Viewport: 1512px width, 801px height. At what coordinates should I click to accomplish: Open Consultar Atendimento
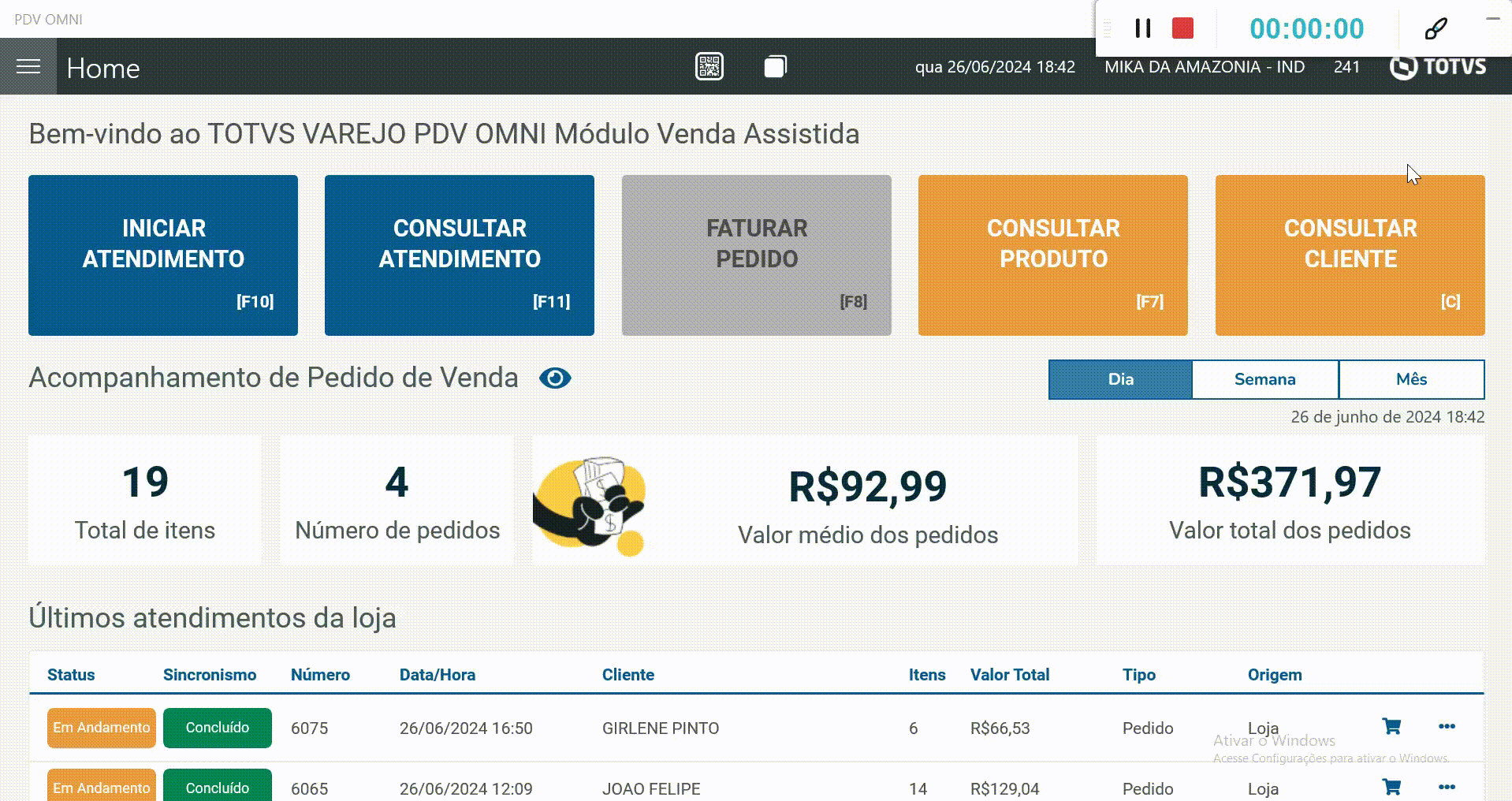(460, 255)
